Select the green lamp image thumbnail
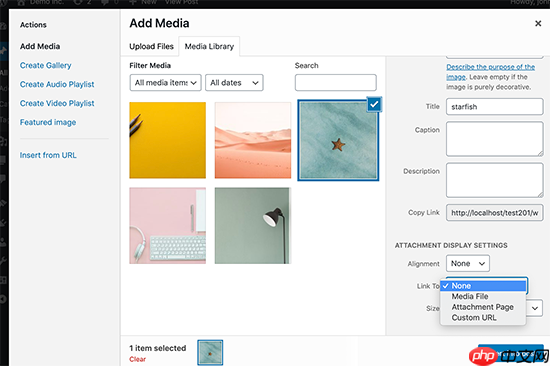Image resolution: width=550 pixels, height=366 pixels. click(x=253, y=226)
